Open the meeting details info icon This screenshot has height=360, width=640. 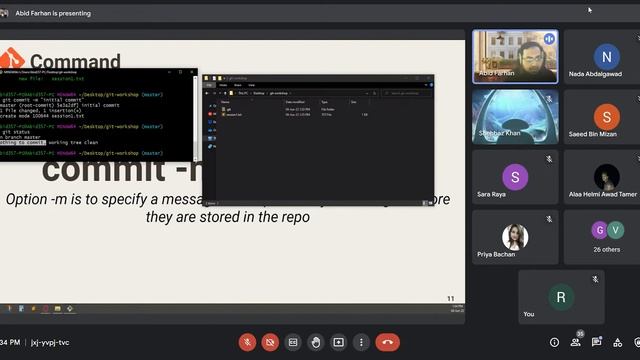coord(554,342)
